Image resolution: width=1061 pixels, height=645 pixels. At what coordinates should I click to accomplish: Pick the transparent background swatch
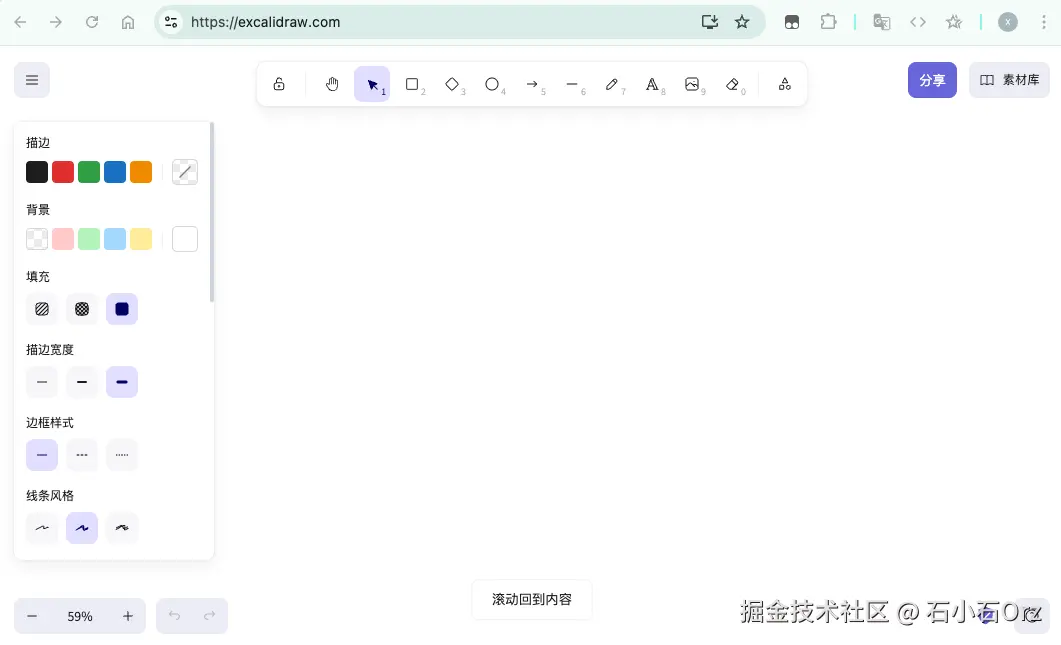(37, 239)
